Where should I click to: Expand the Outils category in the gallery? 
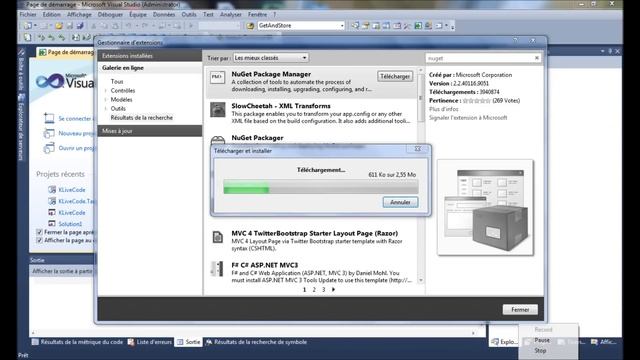(x=106, y=109)
